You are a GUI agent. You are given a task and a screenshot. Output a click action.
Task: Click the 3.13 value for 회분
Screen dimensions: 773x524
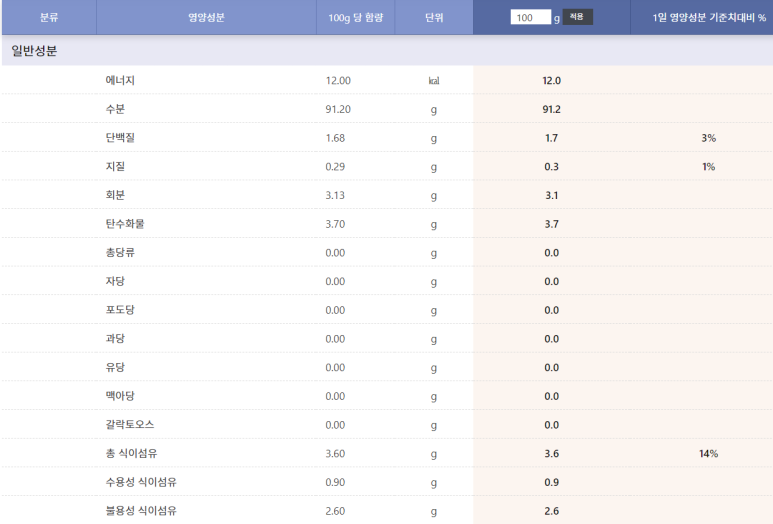point(335,195)
